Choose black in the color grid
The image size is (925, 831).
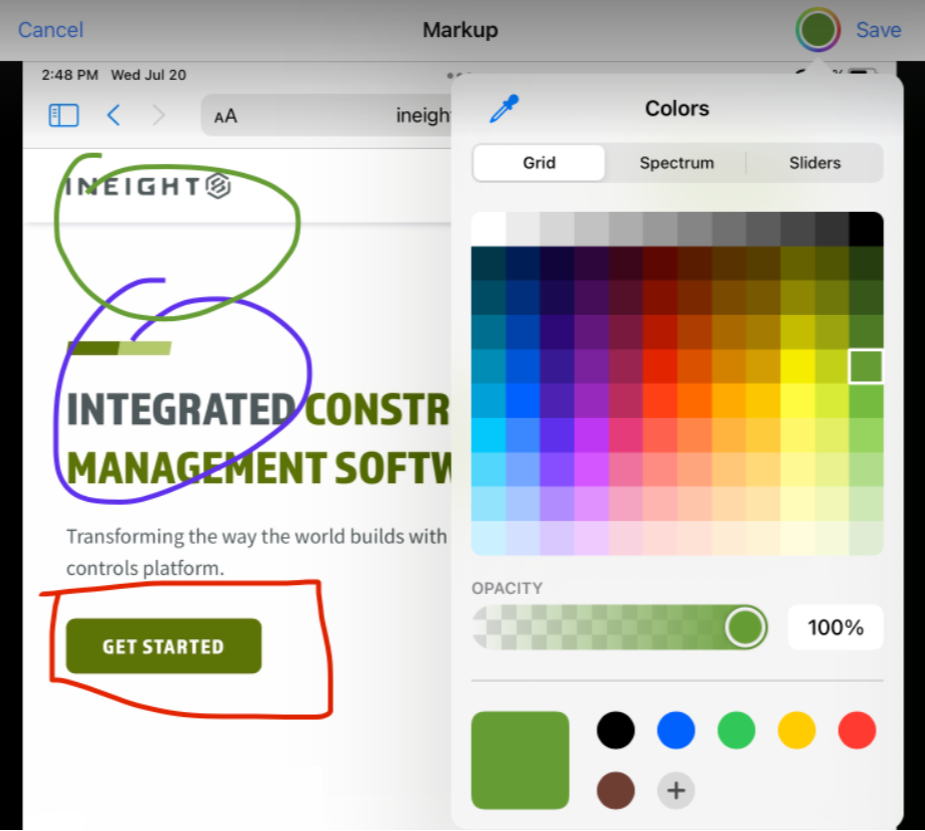(866, 229)
